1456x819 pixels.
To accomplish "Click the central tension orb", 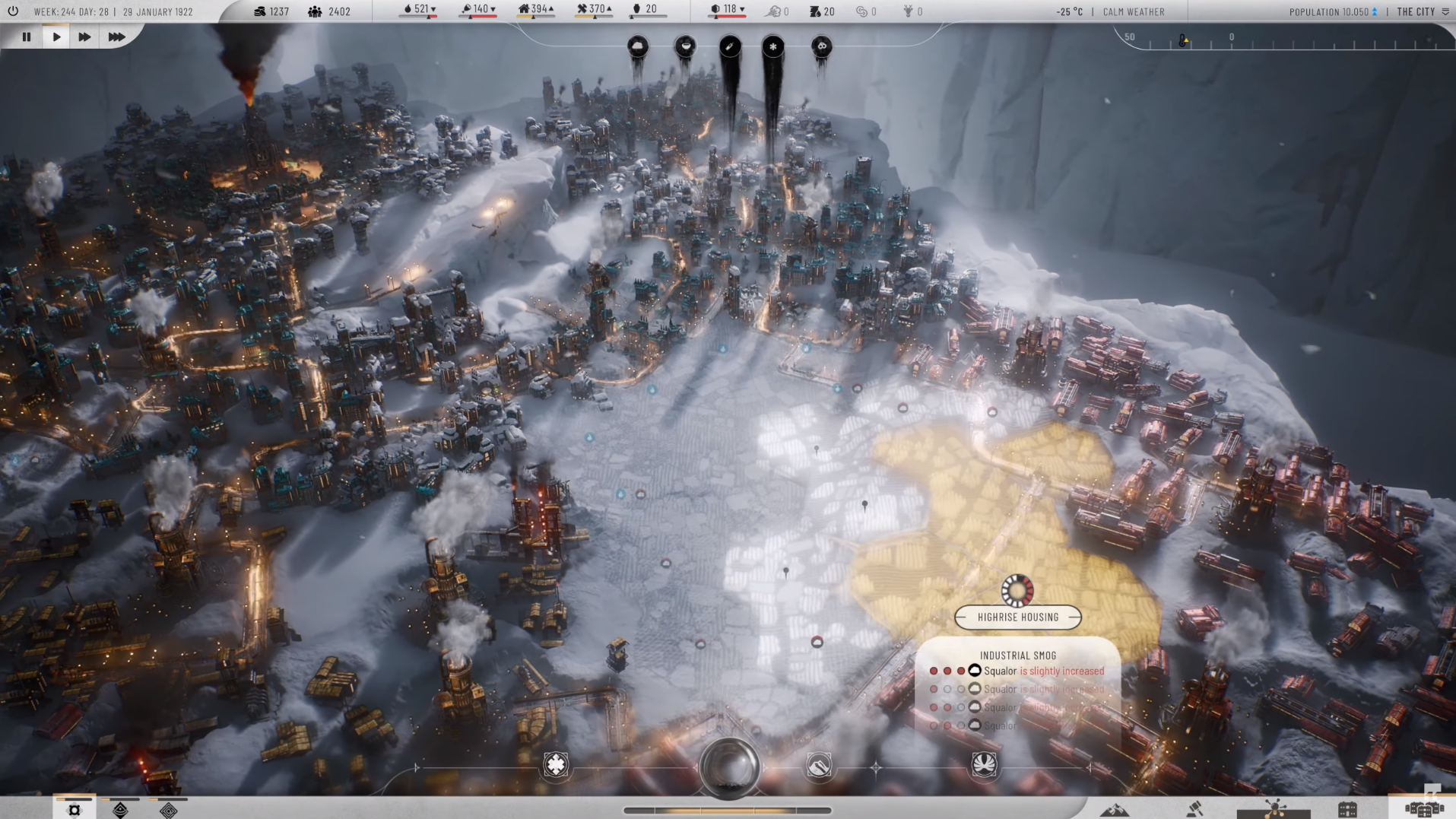I will pyautogui.click(x=728, y=767).
